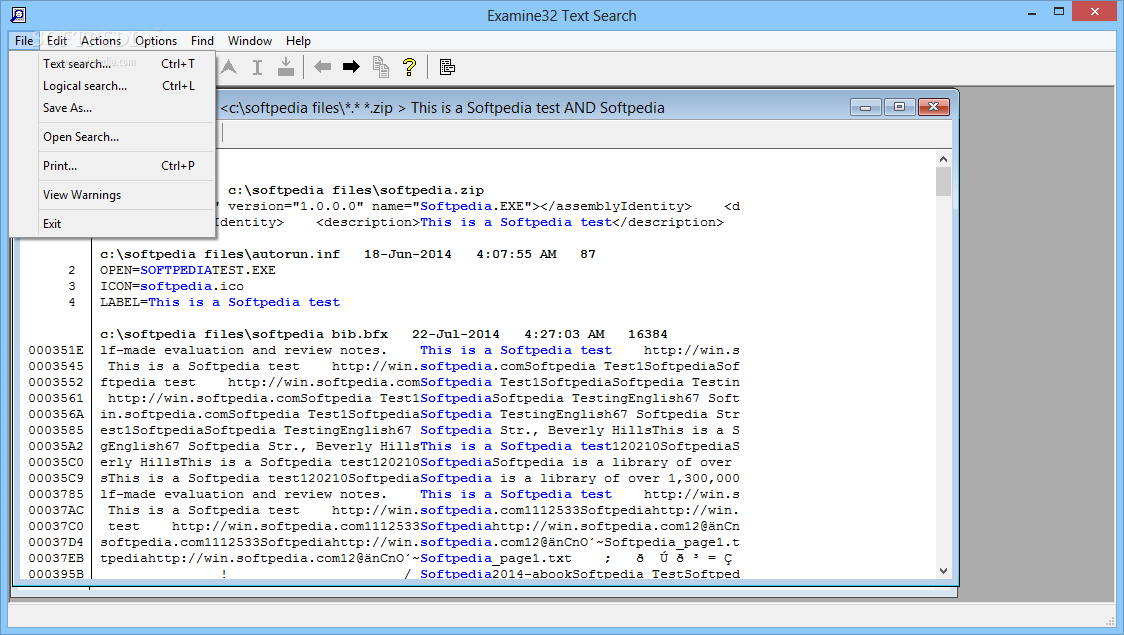Click the file path softpedia.zip result header
1124x635 pixels.
click(x=356, y=191)
